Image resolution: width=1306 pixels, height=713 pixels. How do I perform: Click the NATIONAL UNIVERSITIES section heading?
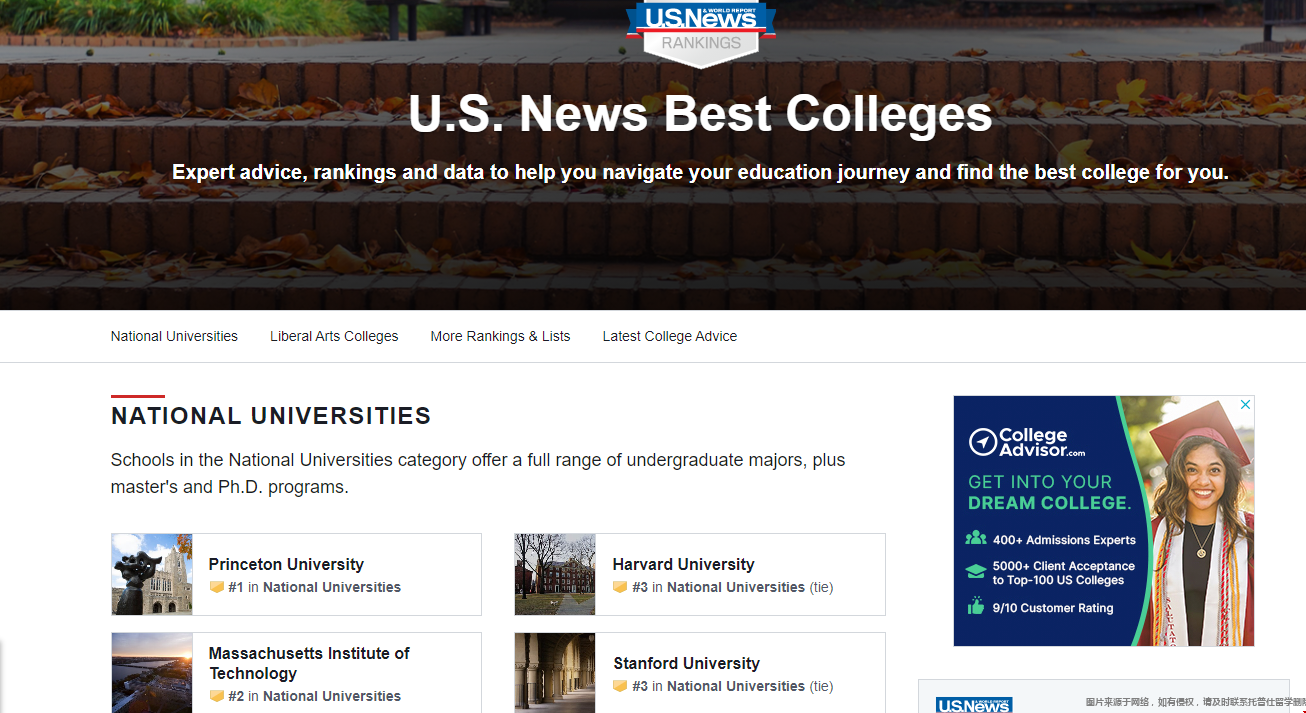point(271,416)
